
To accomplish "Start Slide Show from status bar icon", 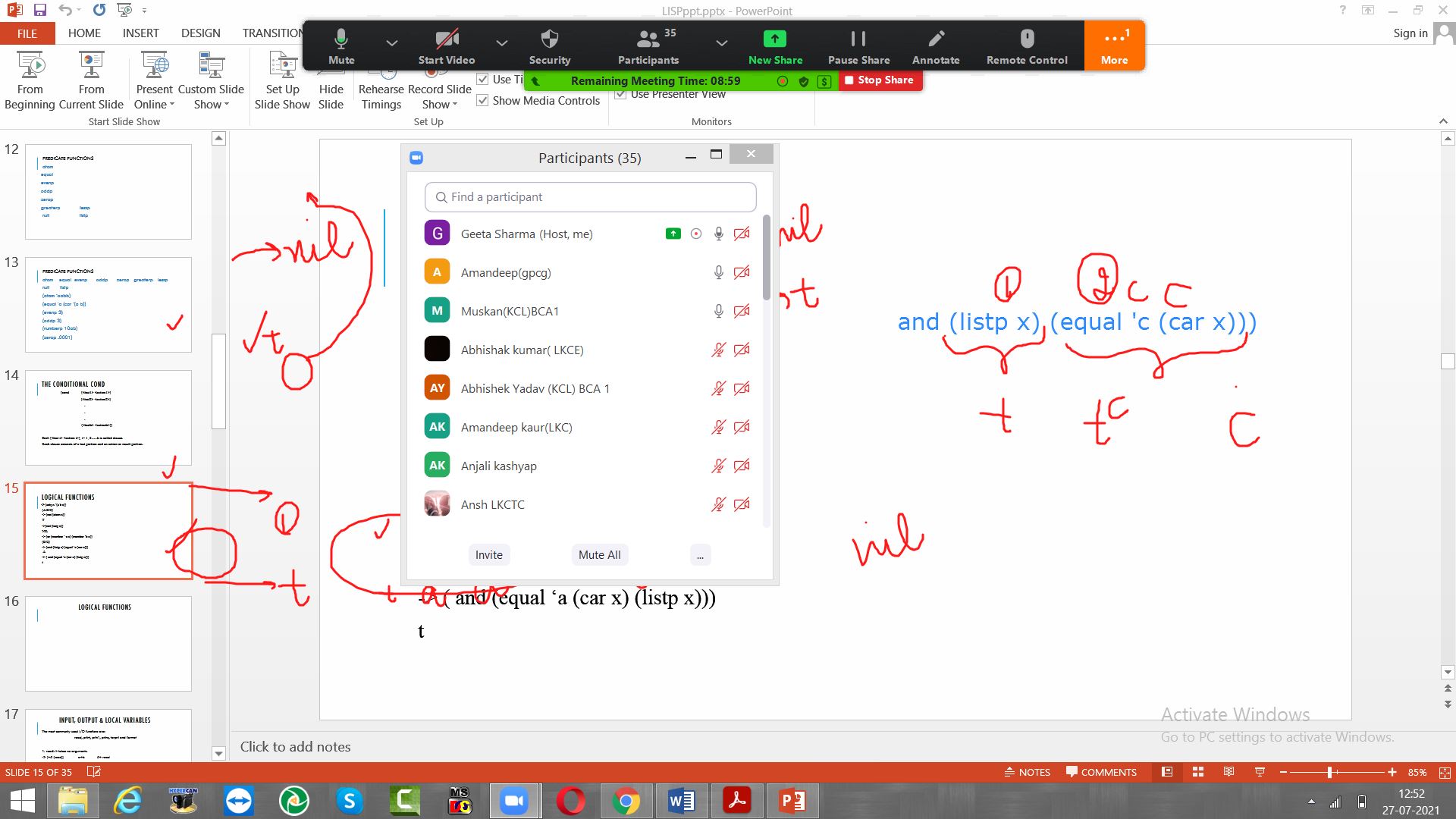I will (x=1260, y=772).
